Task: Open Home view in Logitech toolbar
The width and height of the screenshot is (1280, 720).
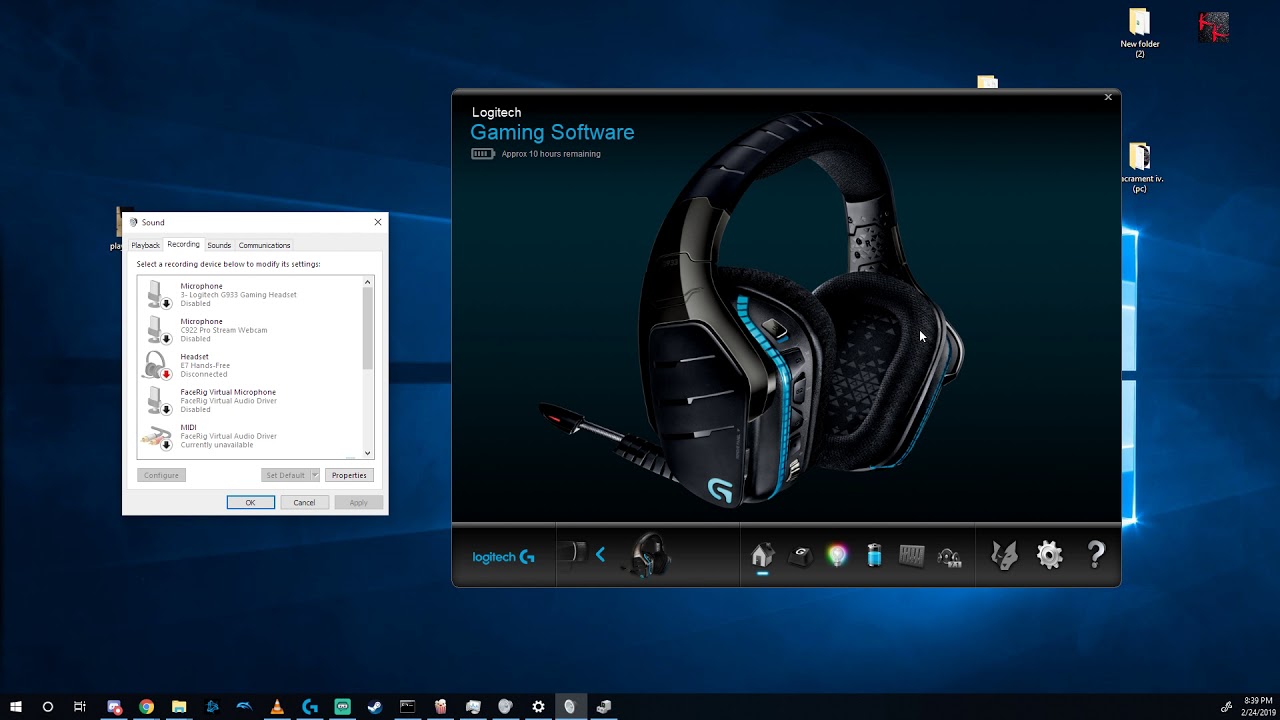Action: point(762,556)
